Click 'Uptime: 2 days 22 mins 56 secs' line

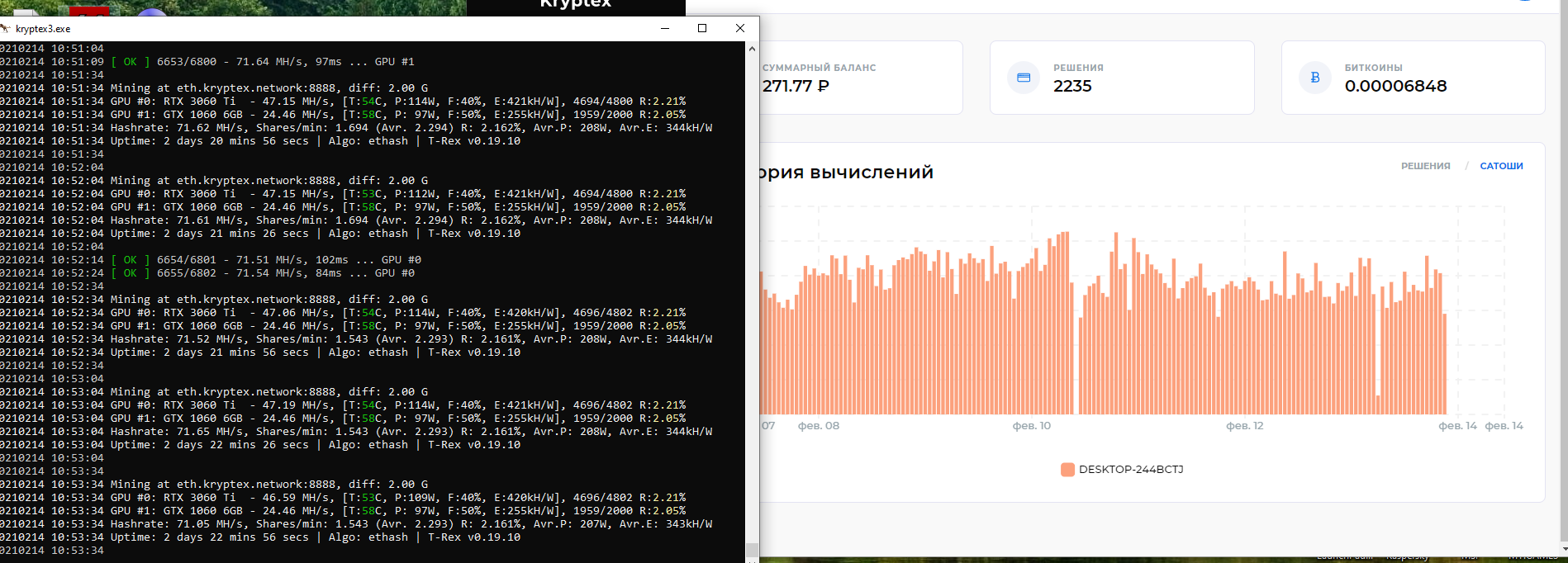[x=260, y=537]
